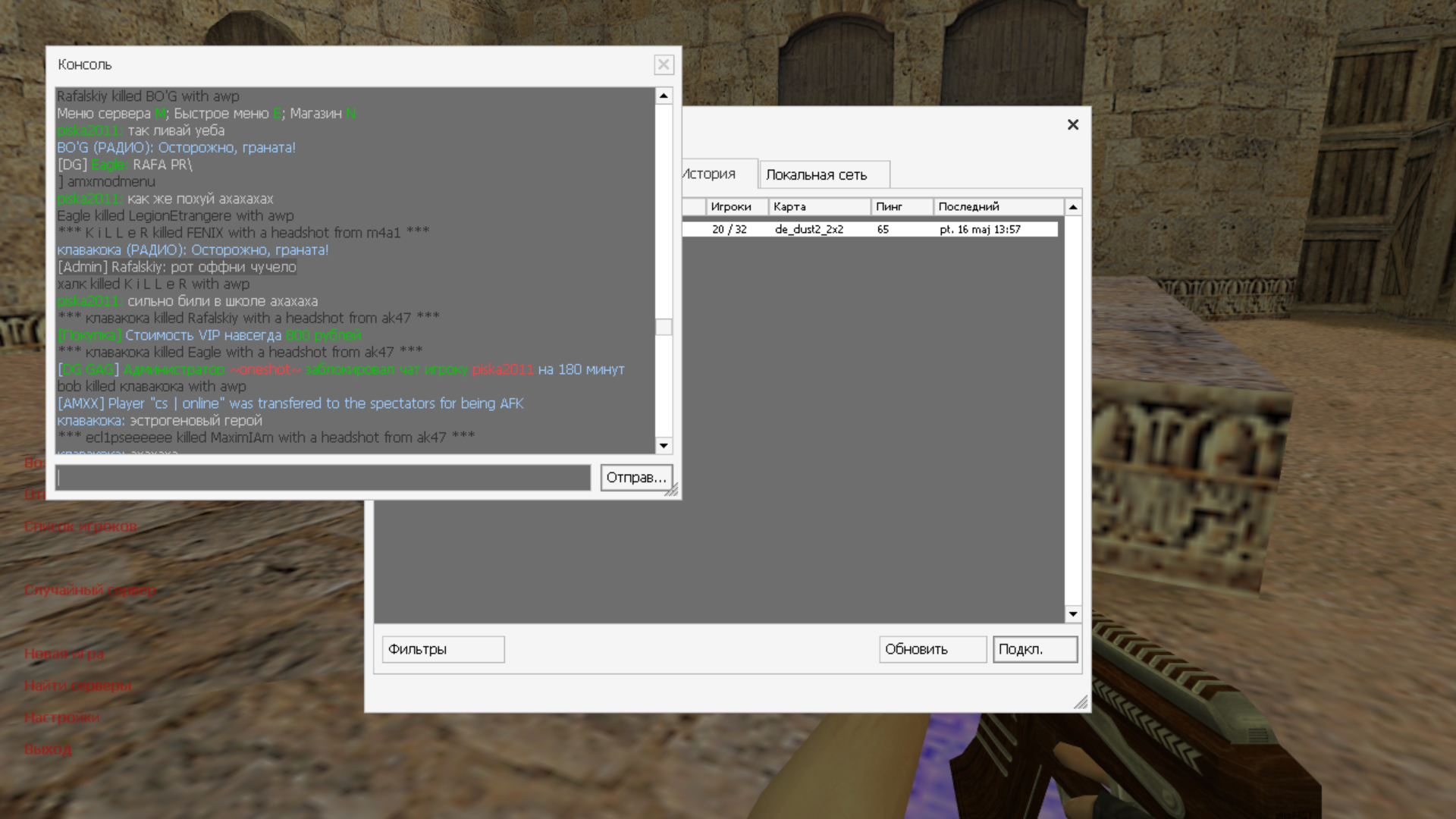The image size is (1456, 819).
Task: Click the '[Admin] Rafalskiy' chat line
Action: (x=177, y=267)
